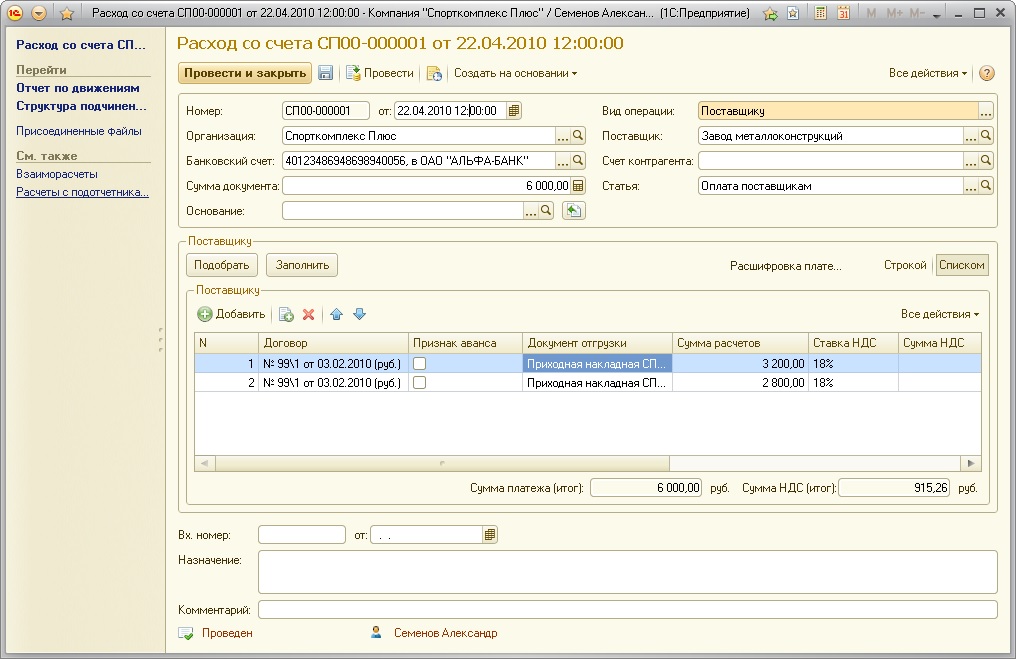Open selection button for Вид операции field
The image size is (1016, 659).
(986, 111)
